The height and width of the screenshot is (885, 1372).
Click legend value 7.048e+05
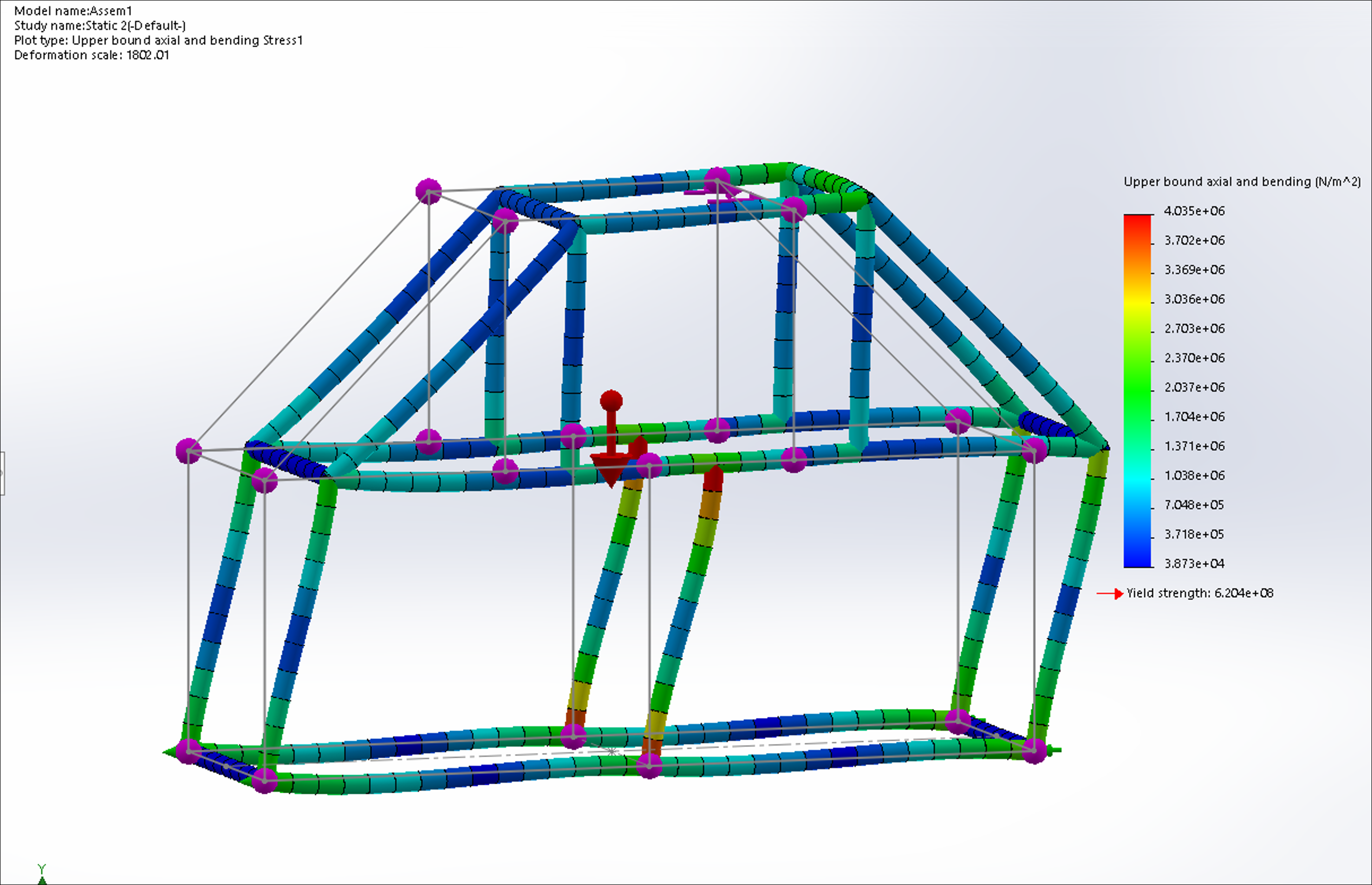coord(1194,504)
